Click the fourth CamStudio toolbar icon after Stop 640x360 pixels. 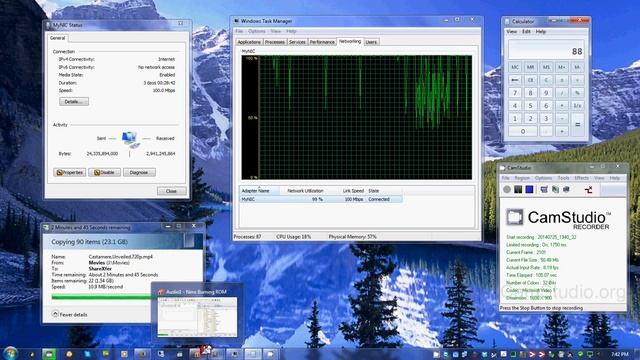point(589,189)
